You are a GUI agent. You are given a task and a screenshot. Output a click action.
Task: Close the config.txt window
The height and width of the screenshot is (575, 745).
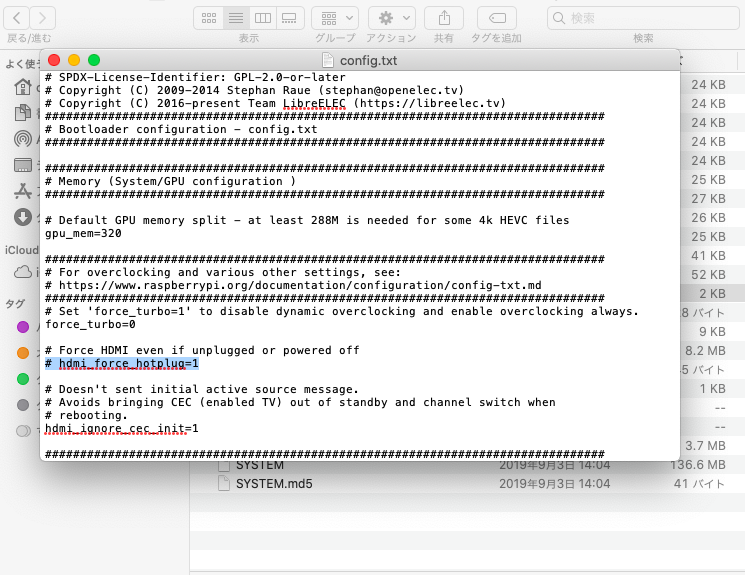click(x=54, y=60)
